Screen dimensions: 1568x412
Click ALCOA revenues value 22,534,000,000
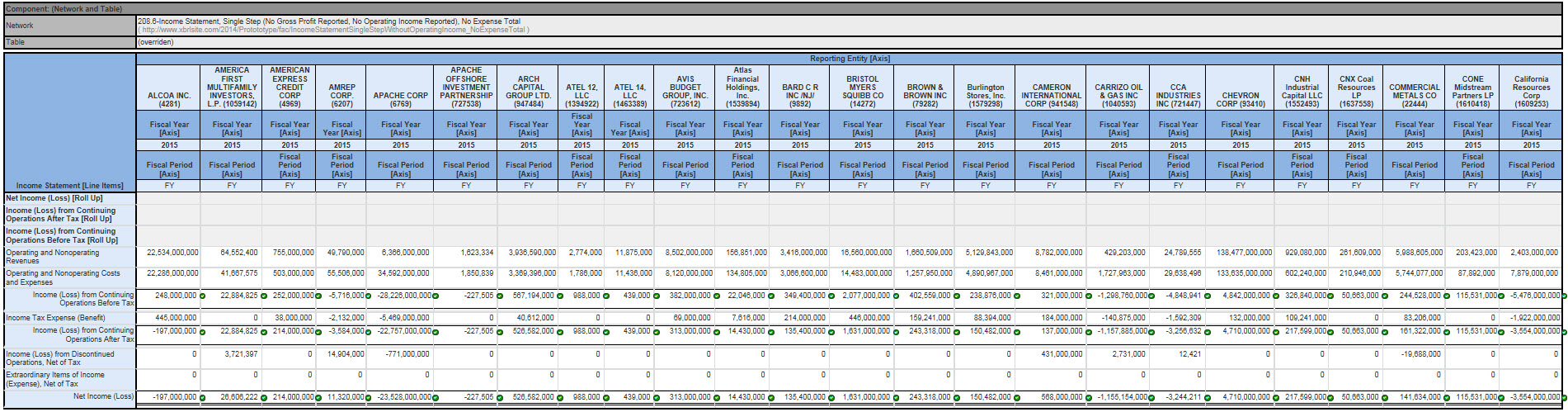[x=172, y=252]
